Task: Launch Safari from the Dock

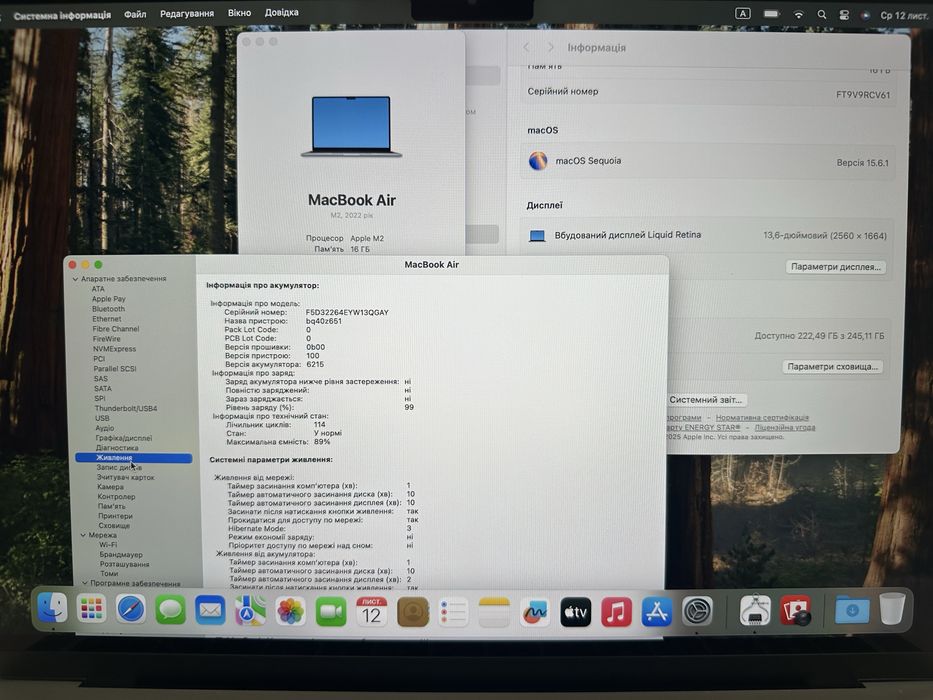Action: [131, 610]
